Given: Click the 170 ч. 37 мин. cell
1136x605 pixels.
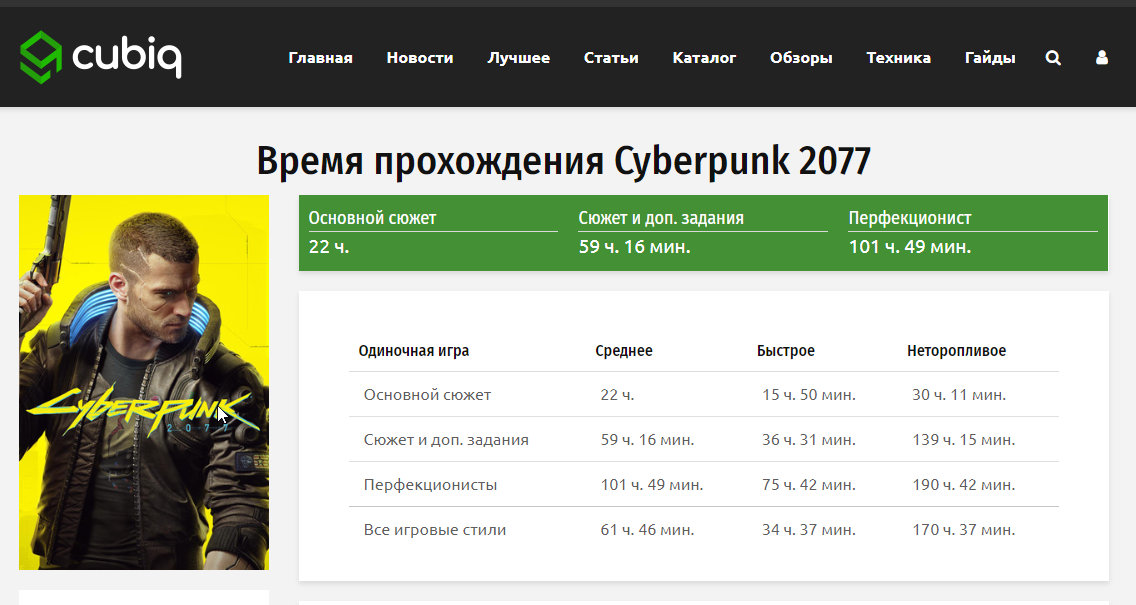Looking at the screenshot, I should [964, 530].
